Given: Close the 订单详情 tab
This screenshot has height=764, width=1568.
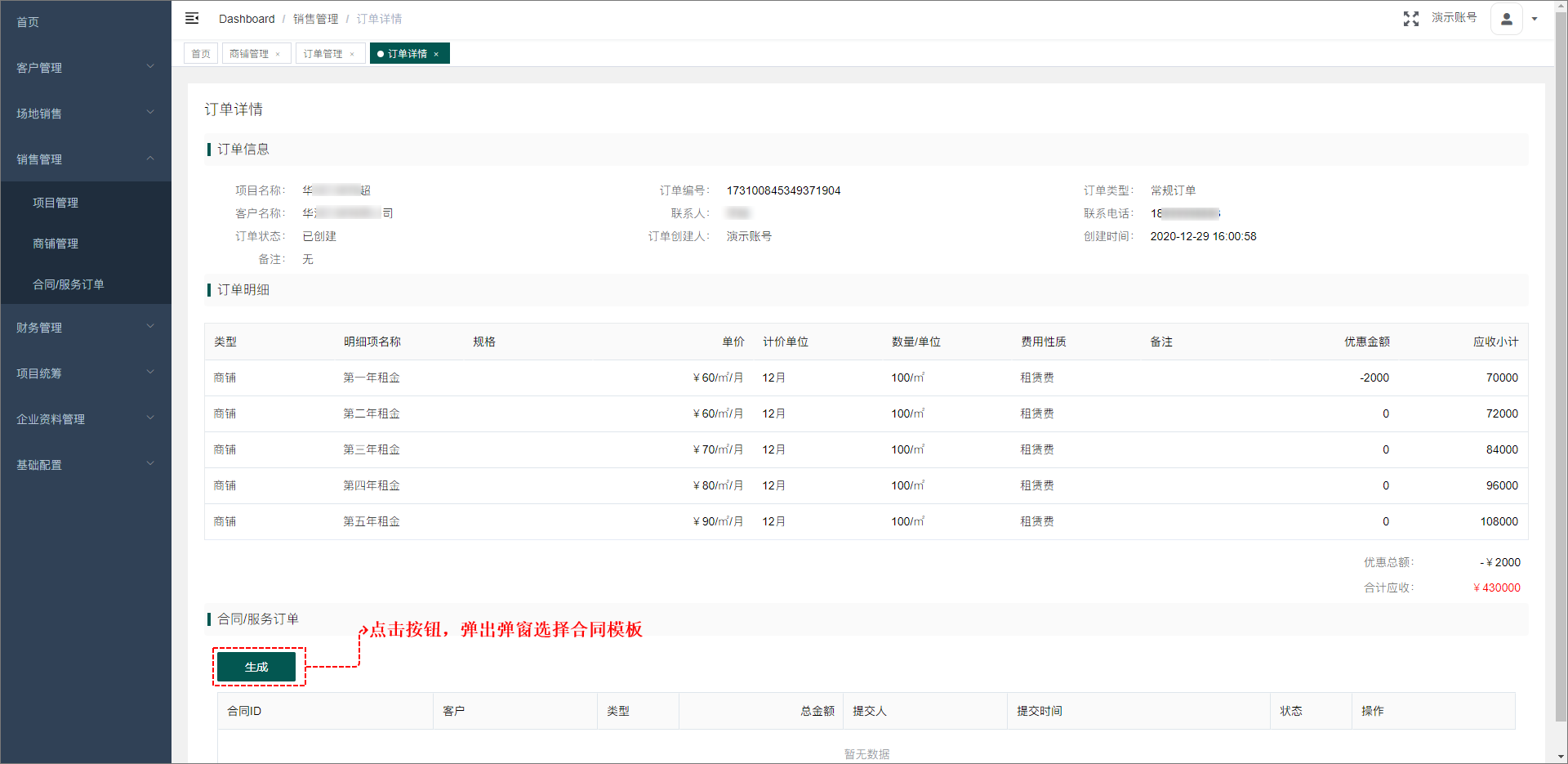Looking at the screenshot, I should [x=436, y=54].
